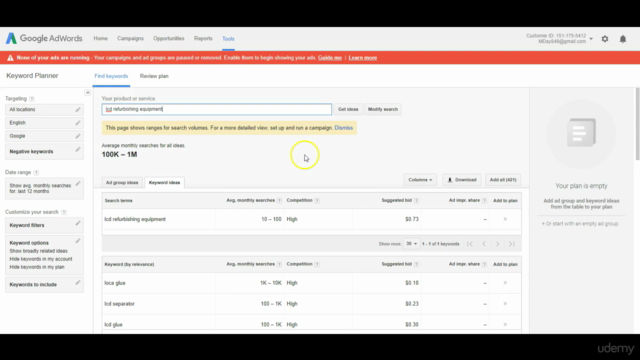Click the Get ideas button
The width and height of the screenshot is (640, 360).
point(348,109)
